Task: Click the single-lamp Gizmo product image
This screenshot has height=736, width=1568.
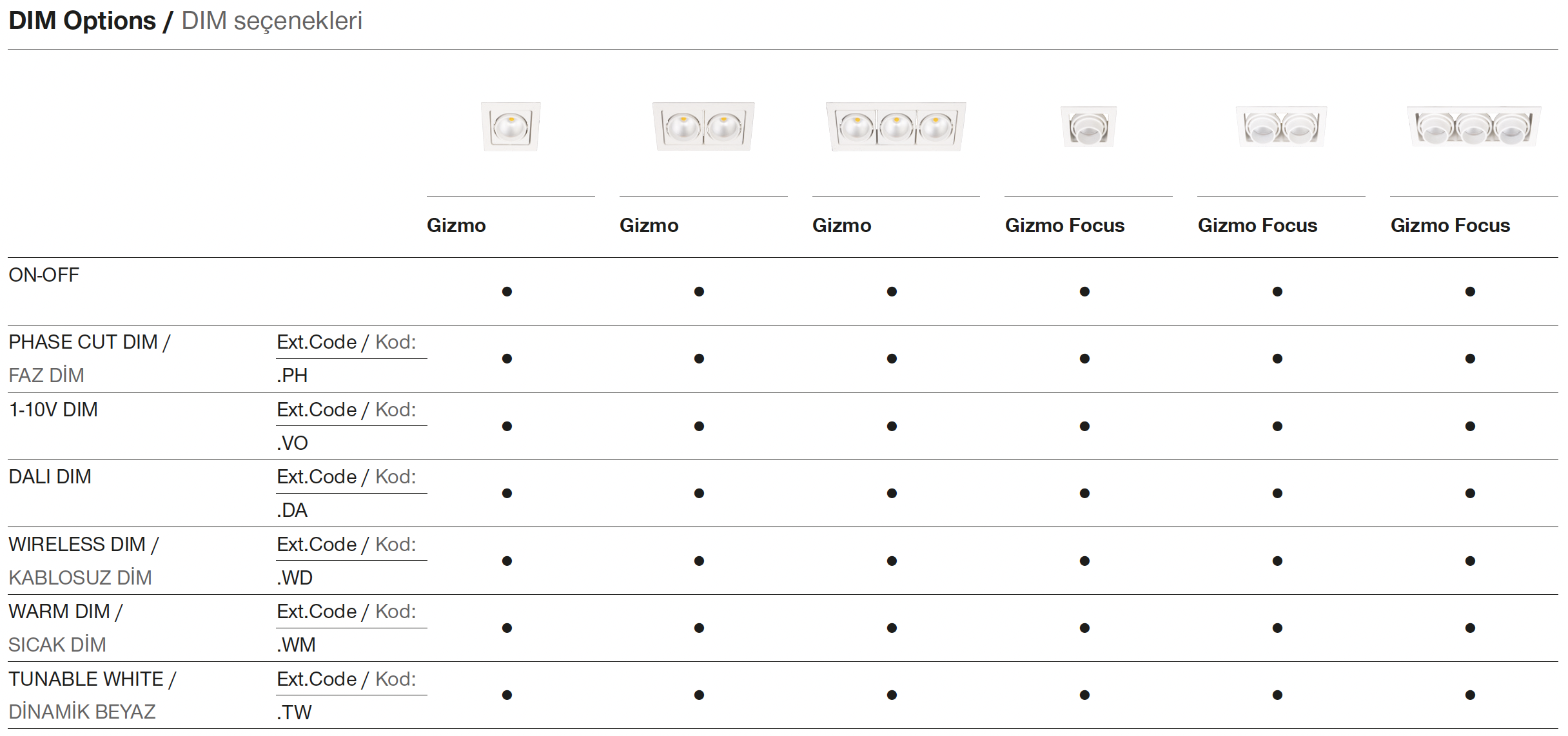Action: (511, 126)
